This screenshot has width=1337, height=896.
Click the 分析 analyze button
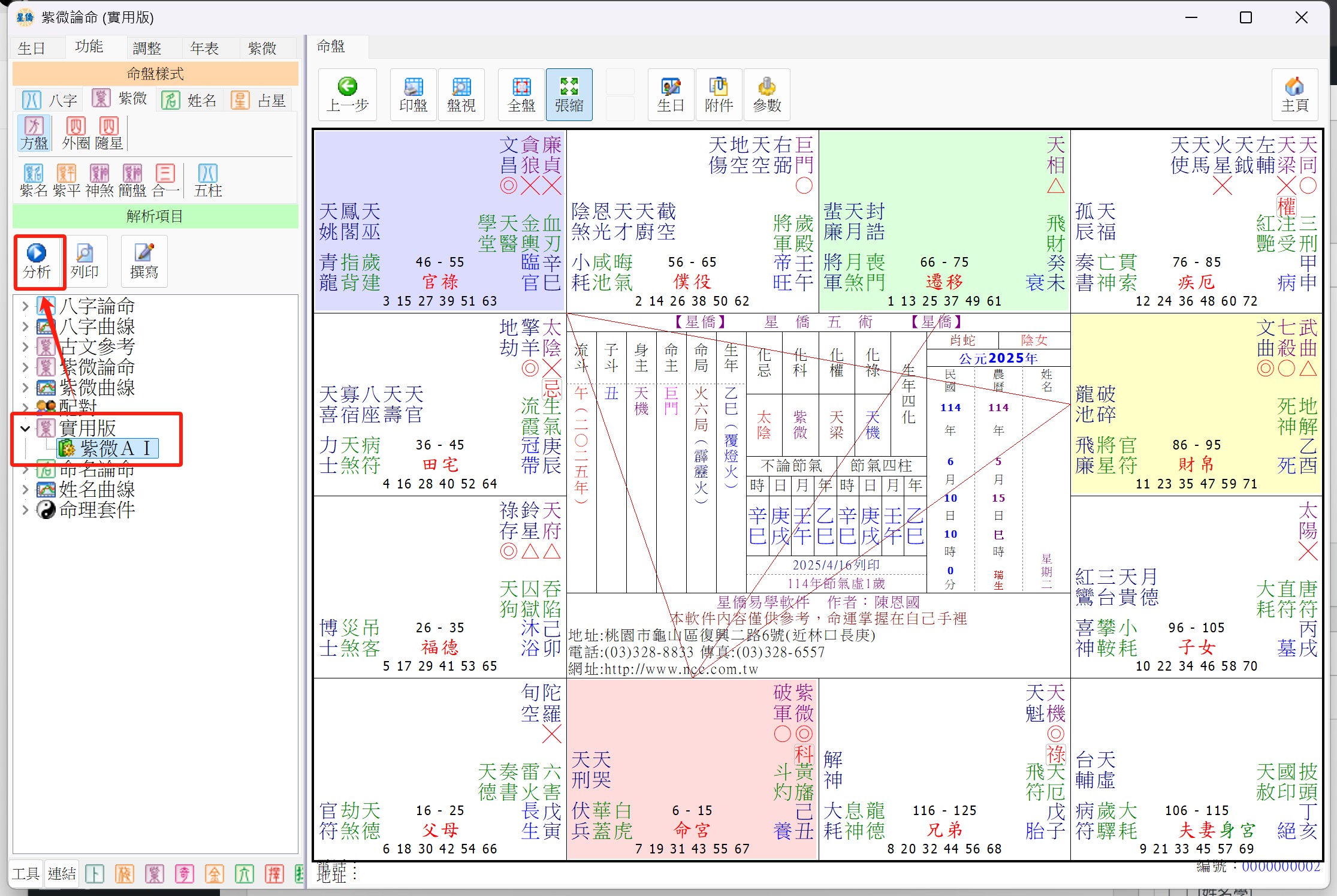[37, 261]
